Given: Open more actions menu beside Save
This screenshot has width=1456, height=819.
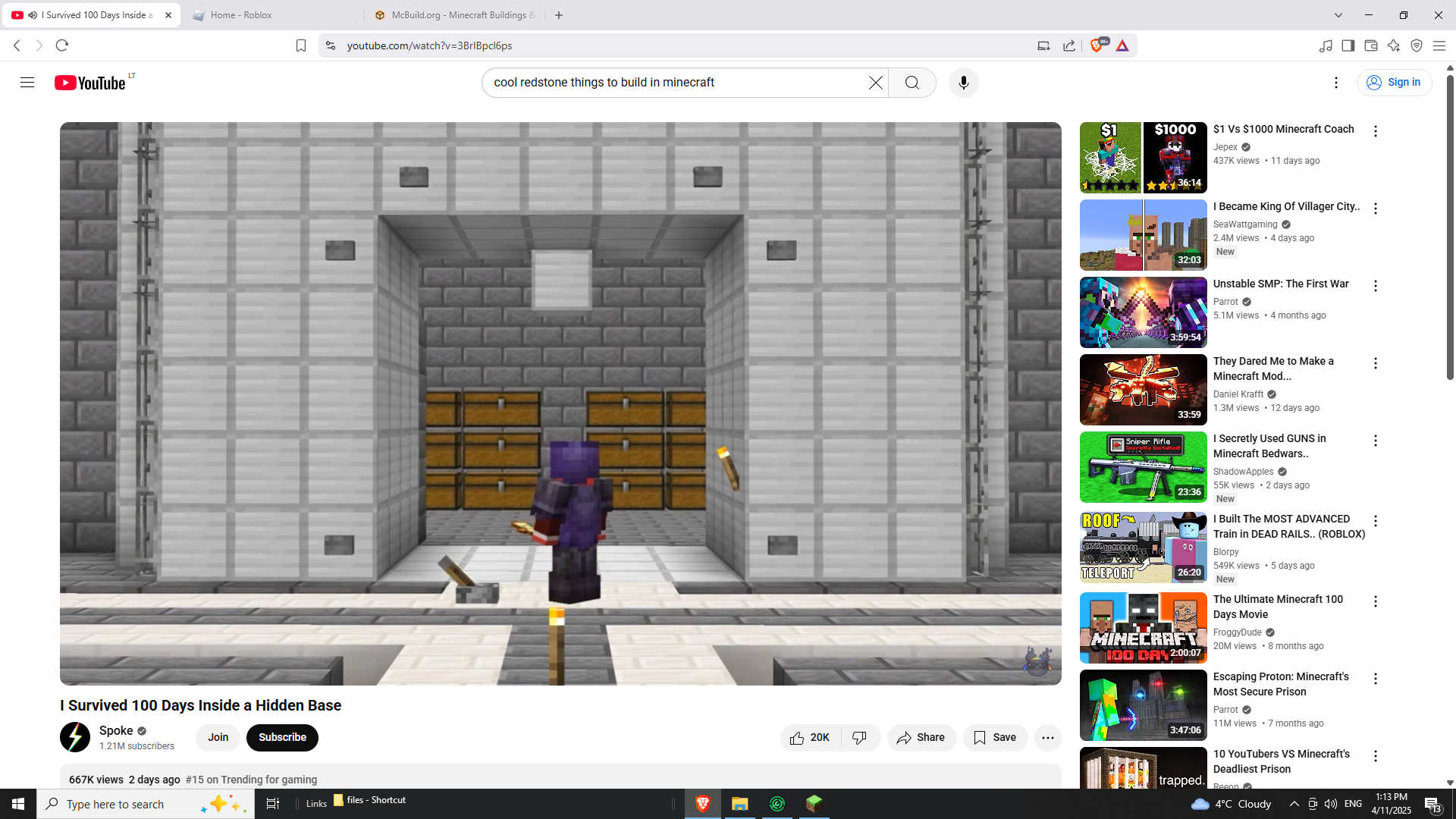Looking at the screenshot, I should click(x=1047, y=737).
